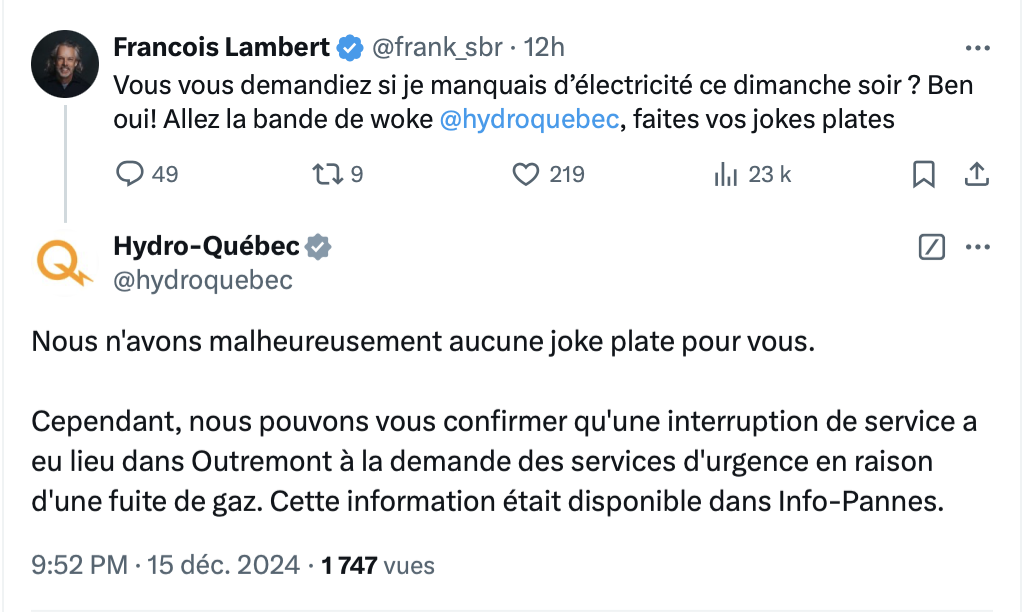This screenshot has height=612, width=1032.
Task: View analytics showing 23 k views
Action: pyautogui.click(x=752, y=174)
